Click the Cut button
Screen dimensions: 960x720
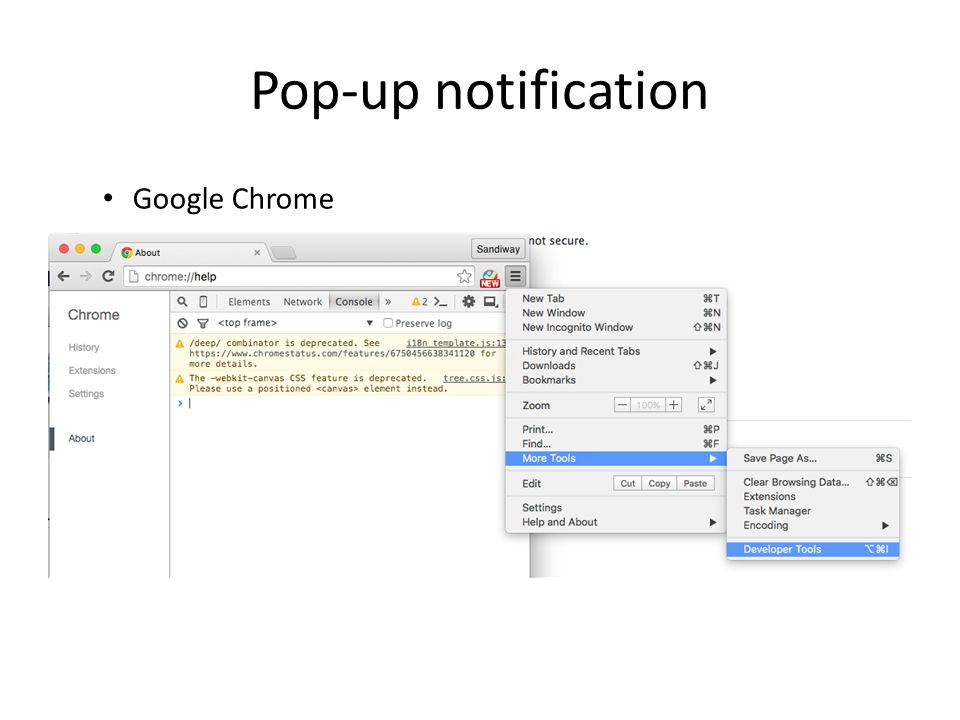click(628, 483)
